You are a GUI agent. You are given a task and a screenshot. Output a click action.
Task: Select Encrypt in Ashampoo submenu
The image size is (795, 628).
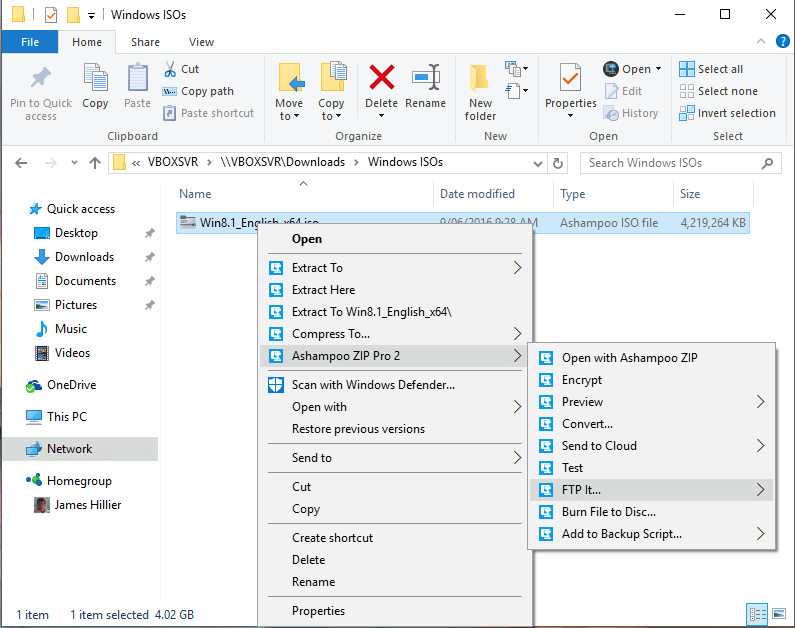582,380
